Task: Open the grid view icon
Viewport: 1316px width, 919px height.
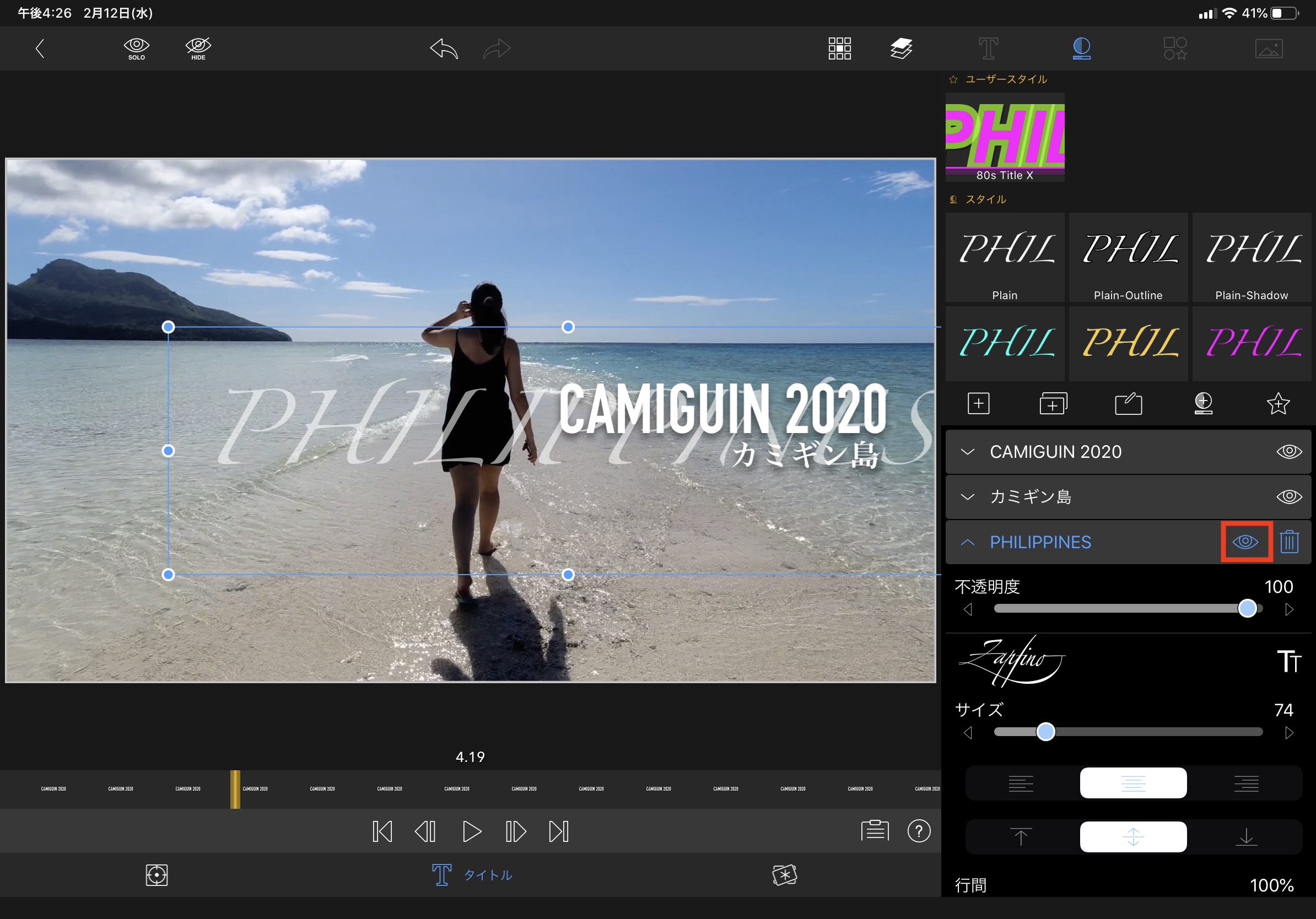Action: point(839,48)
